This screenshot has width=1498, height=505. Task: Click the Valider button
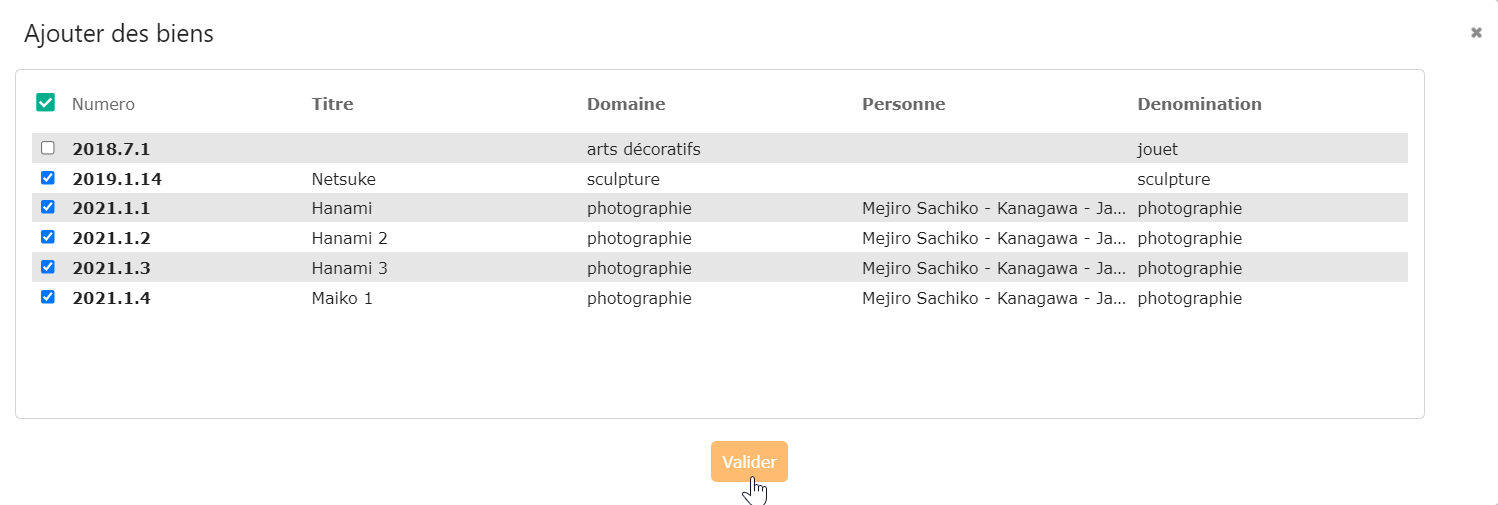[x=749, y=462]
